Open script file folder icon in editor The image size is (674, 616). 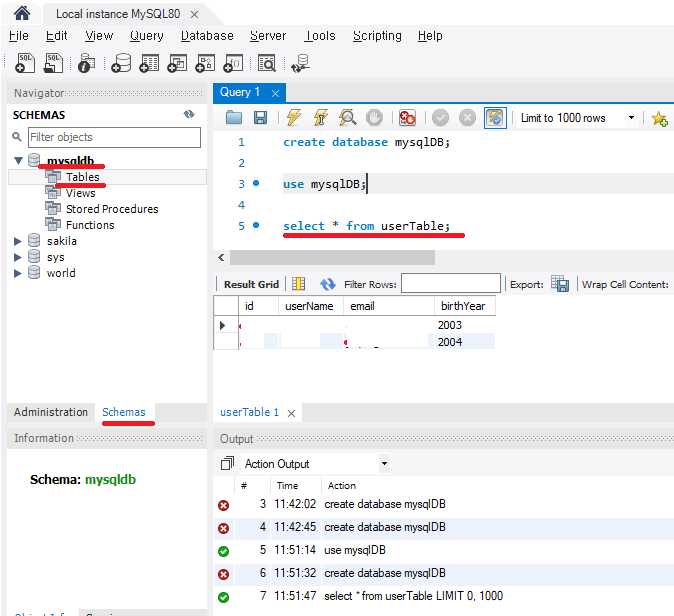point(234,117)
